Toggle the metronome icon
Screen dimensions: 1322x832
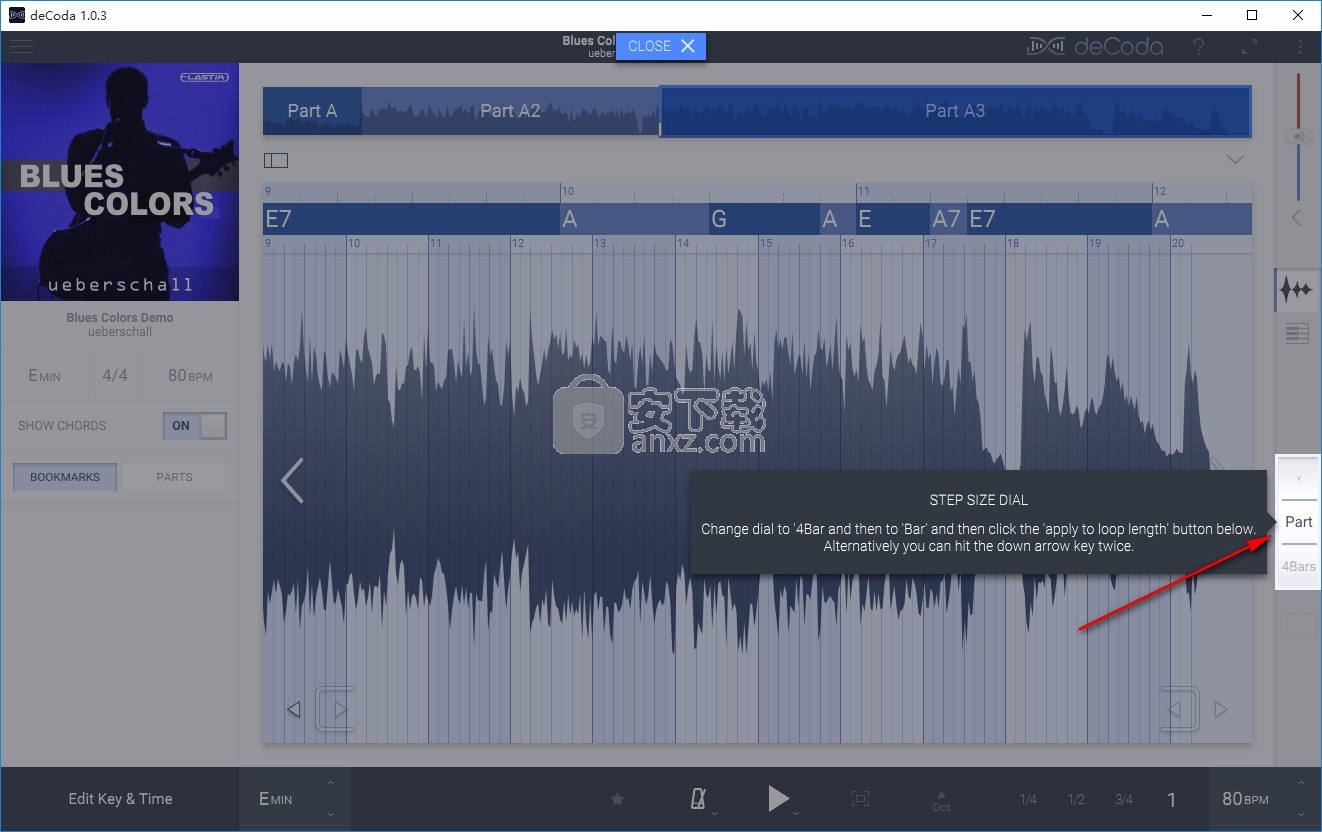[699, 798]
